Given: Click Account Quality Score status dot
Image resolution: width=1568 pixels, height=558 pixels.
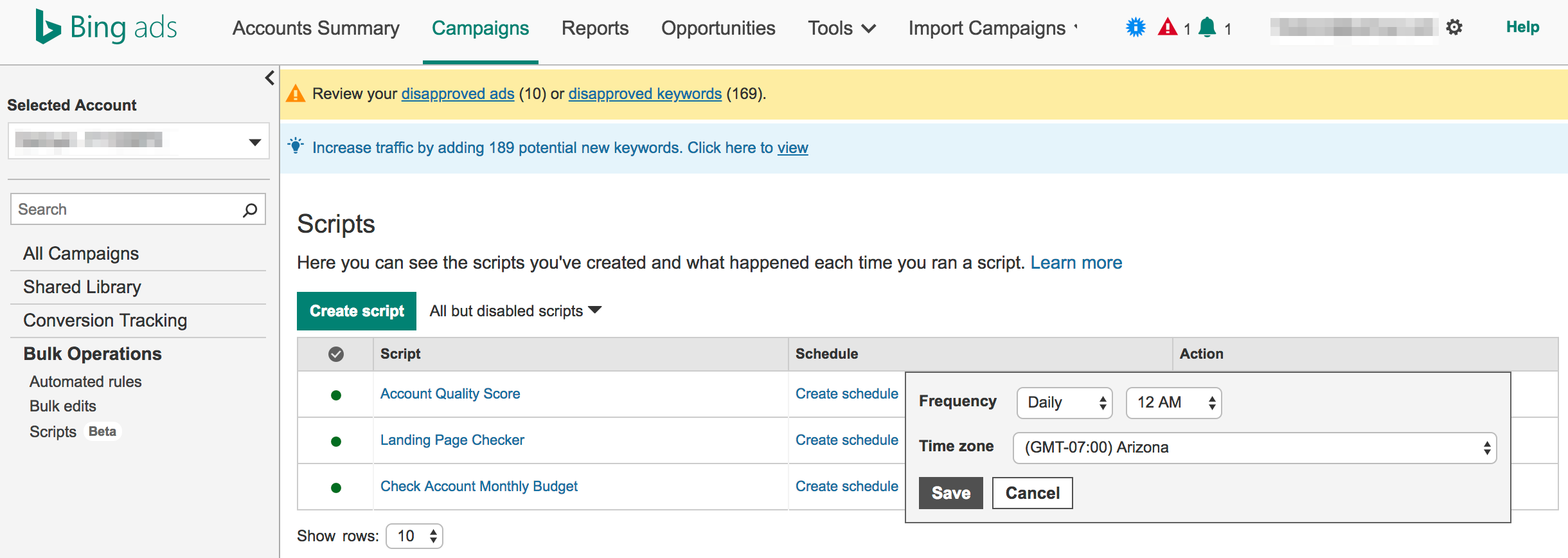Looking at the screenshot, I should coord(335,395).
